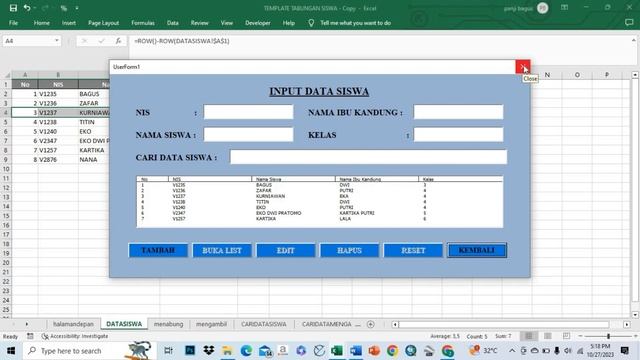Select the KARTIKA row in the listbox

point(319,219)
